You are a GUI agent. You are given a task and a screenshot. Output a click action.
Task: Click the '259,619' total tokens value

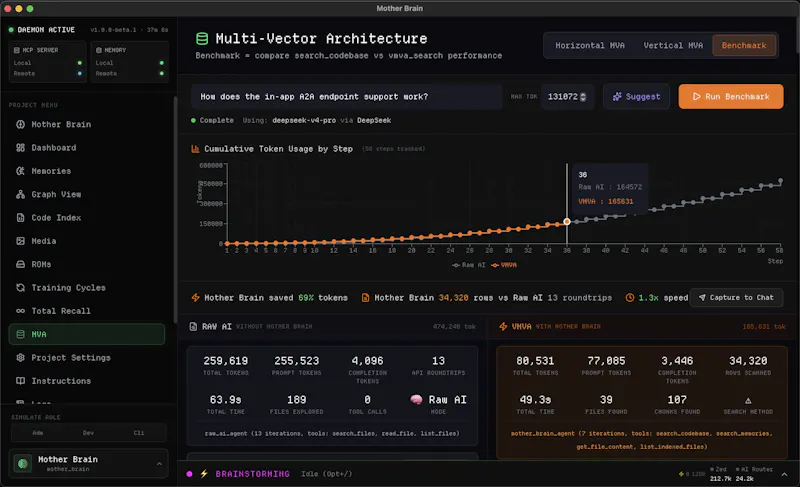tap(226, 361)
